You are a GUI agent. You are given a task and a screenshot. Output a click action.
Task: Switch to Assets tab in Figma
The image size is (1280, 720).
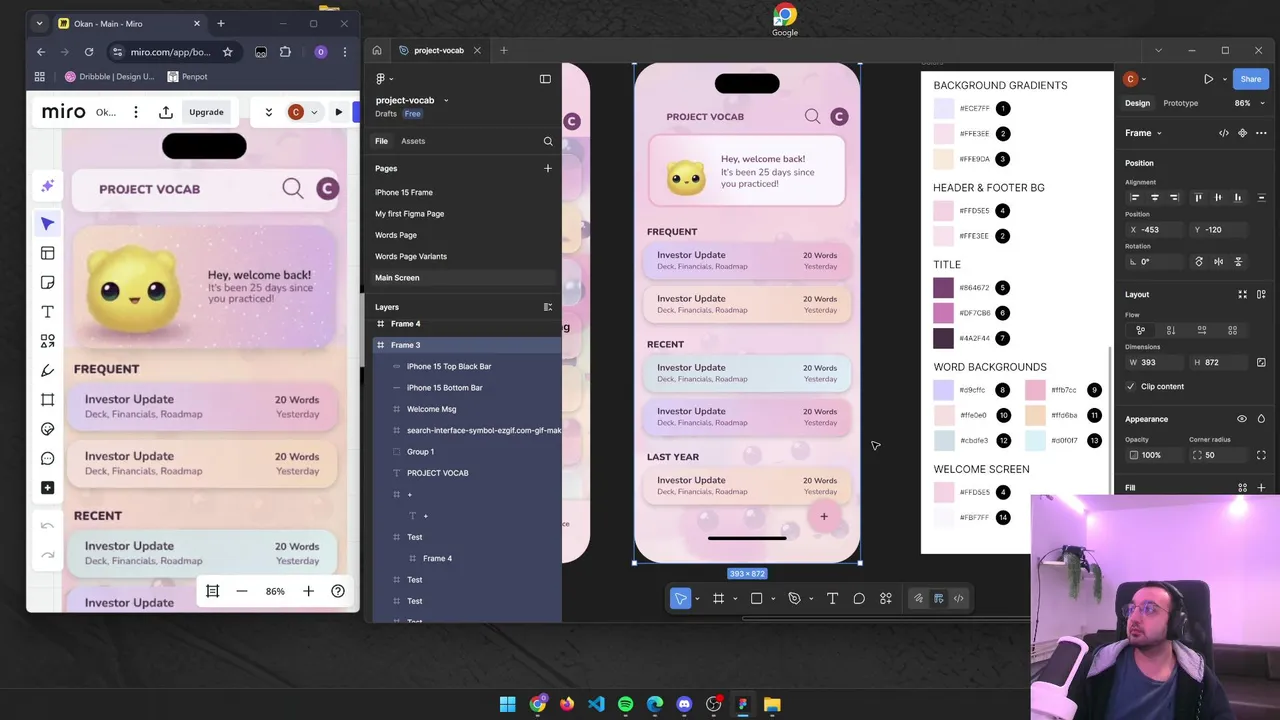point(413,141)
